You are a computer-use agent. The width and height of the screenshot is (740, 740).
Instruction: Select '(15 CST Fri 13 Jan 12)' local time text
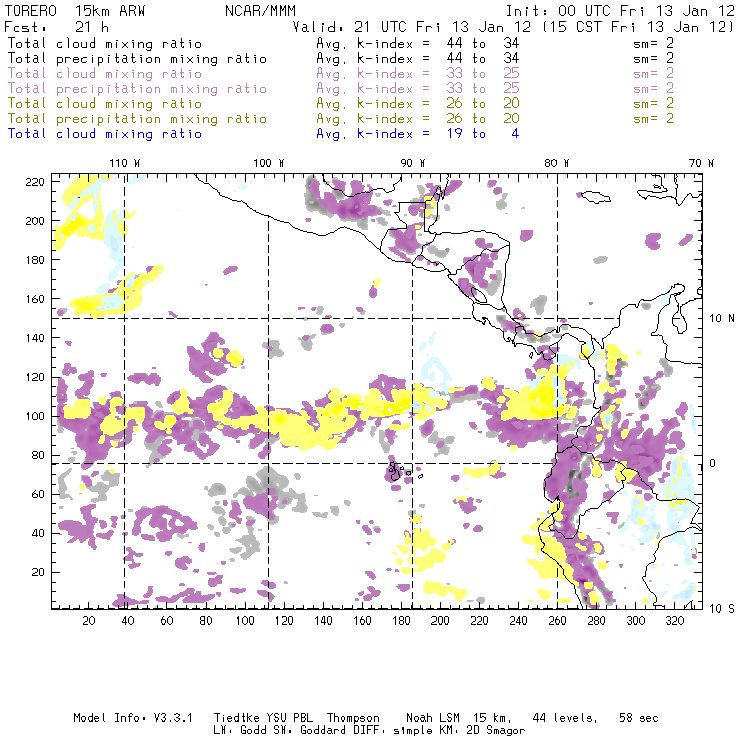(x=637, y=27)
